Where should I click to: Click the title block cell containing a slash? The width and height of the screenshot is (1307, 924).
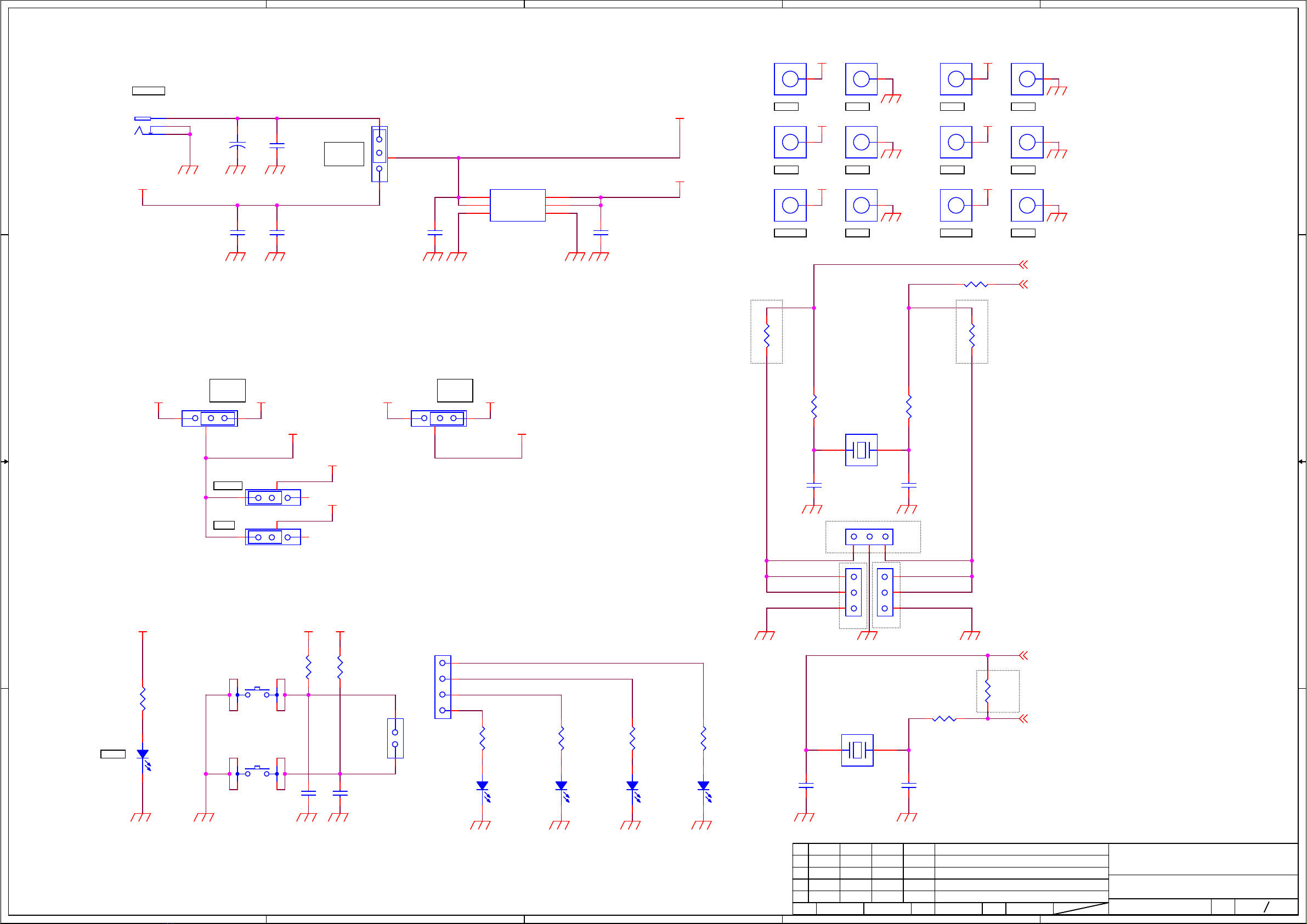pyautogui.click(x=1266, y=906)
